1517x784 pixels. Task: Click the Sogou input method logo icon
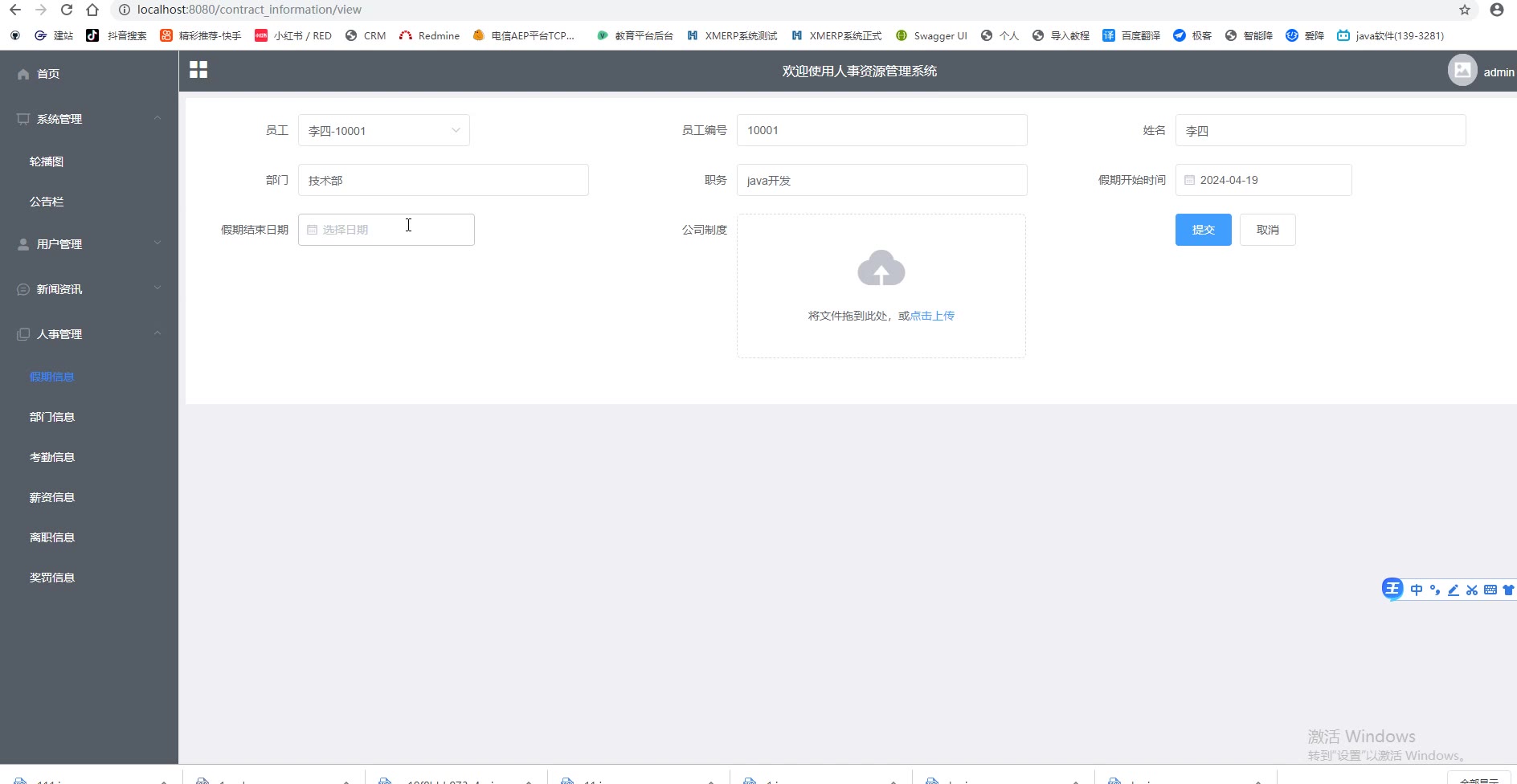1392,589
